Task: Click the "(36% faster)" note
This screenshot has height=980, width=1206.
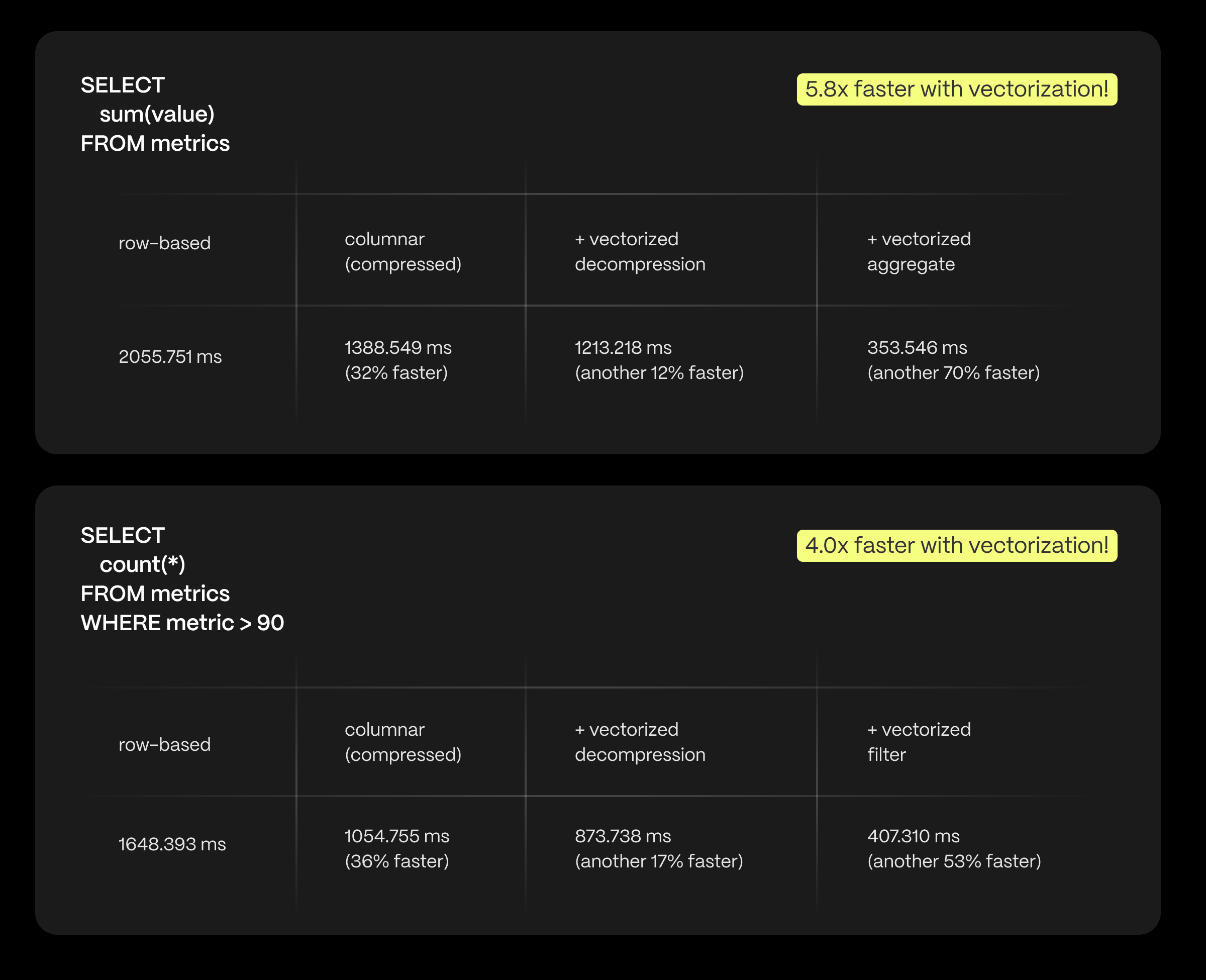Action: pos(397,861)
